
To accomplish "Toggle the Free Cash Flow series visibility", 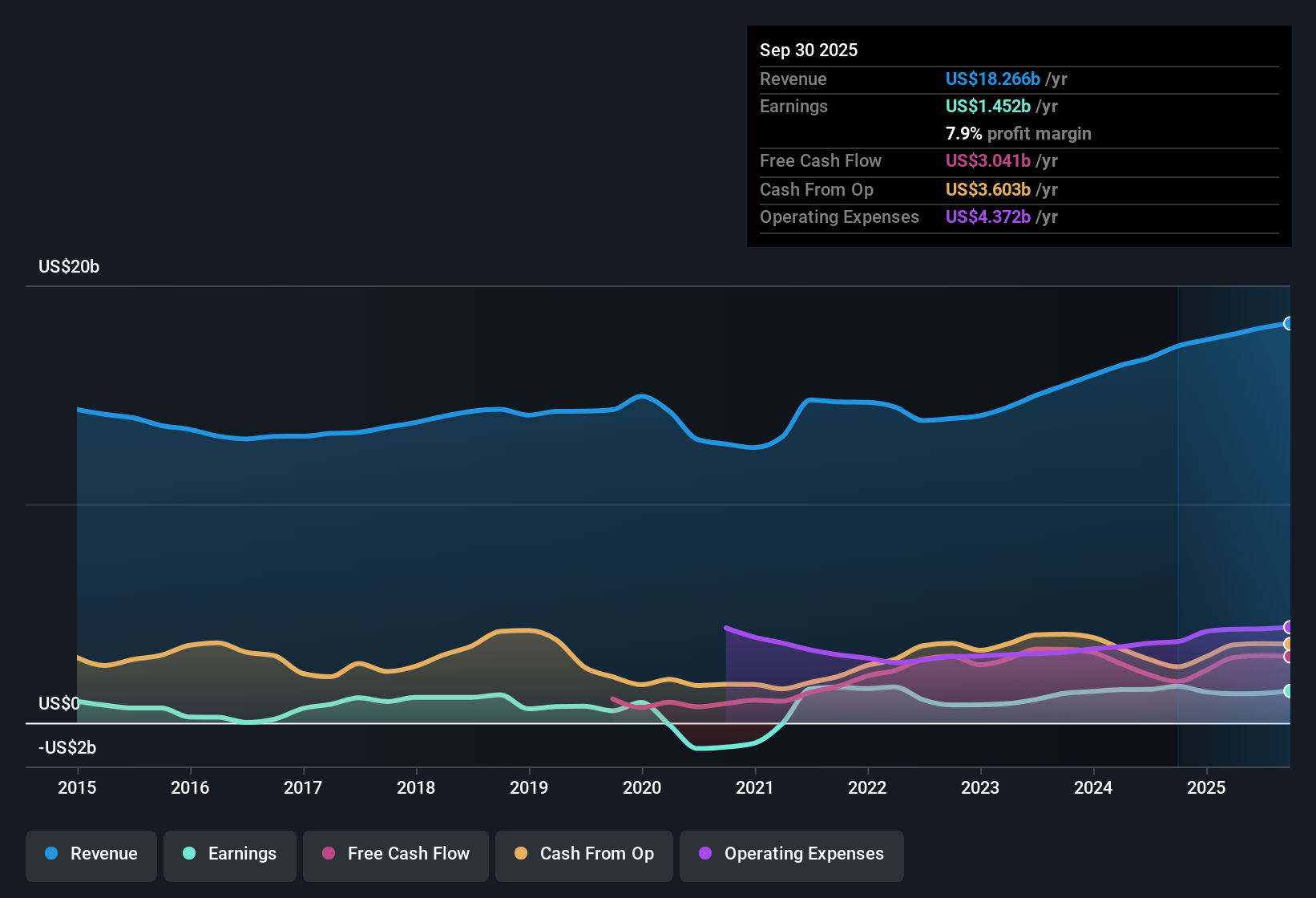I will [395, 854].
